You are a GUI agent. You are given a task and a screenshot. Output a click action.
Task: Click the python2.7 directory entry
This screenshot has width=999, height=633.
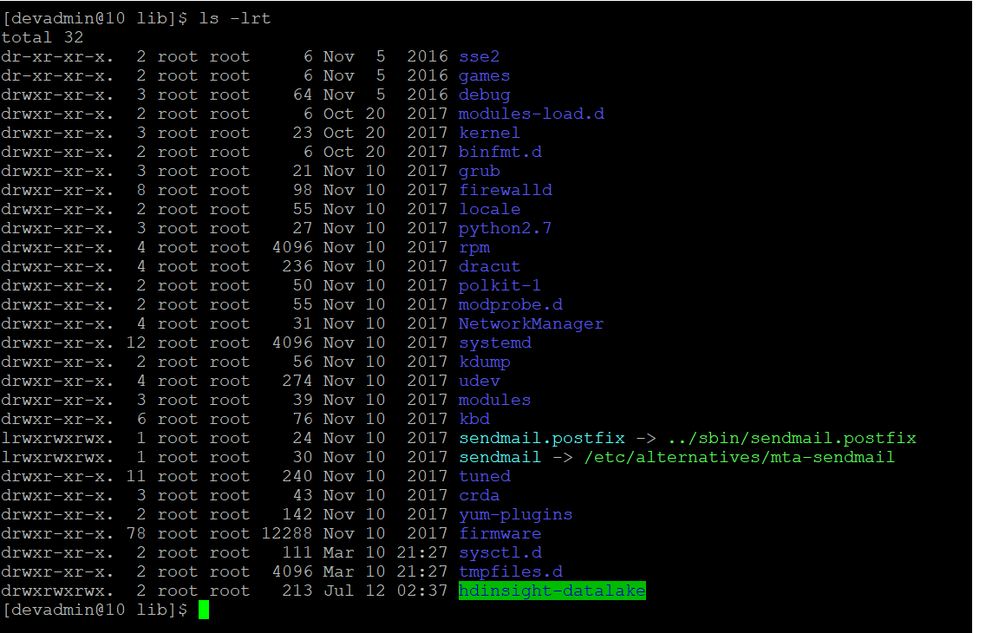[x=505, y=227]
